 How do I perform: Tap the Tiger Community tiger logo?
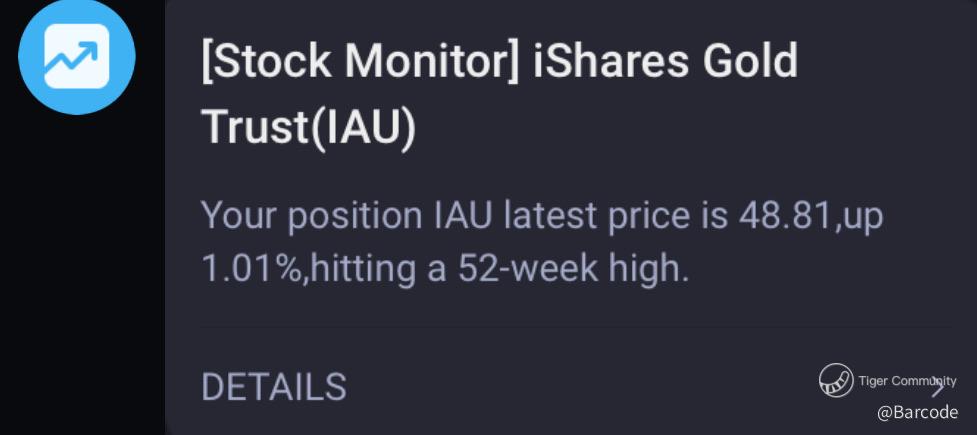pos(836,380)
